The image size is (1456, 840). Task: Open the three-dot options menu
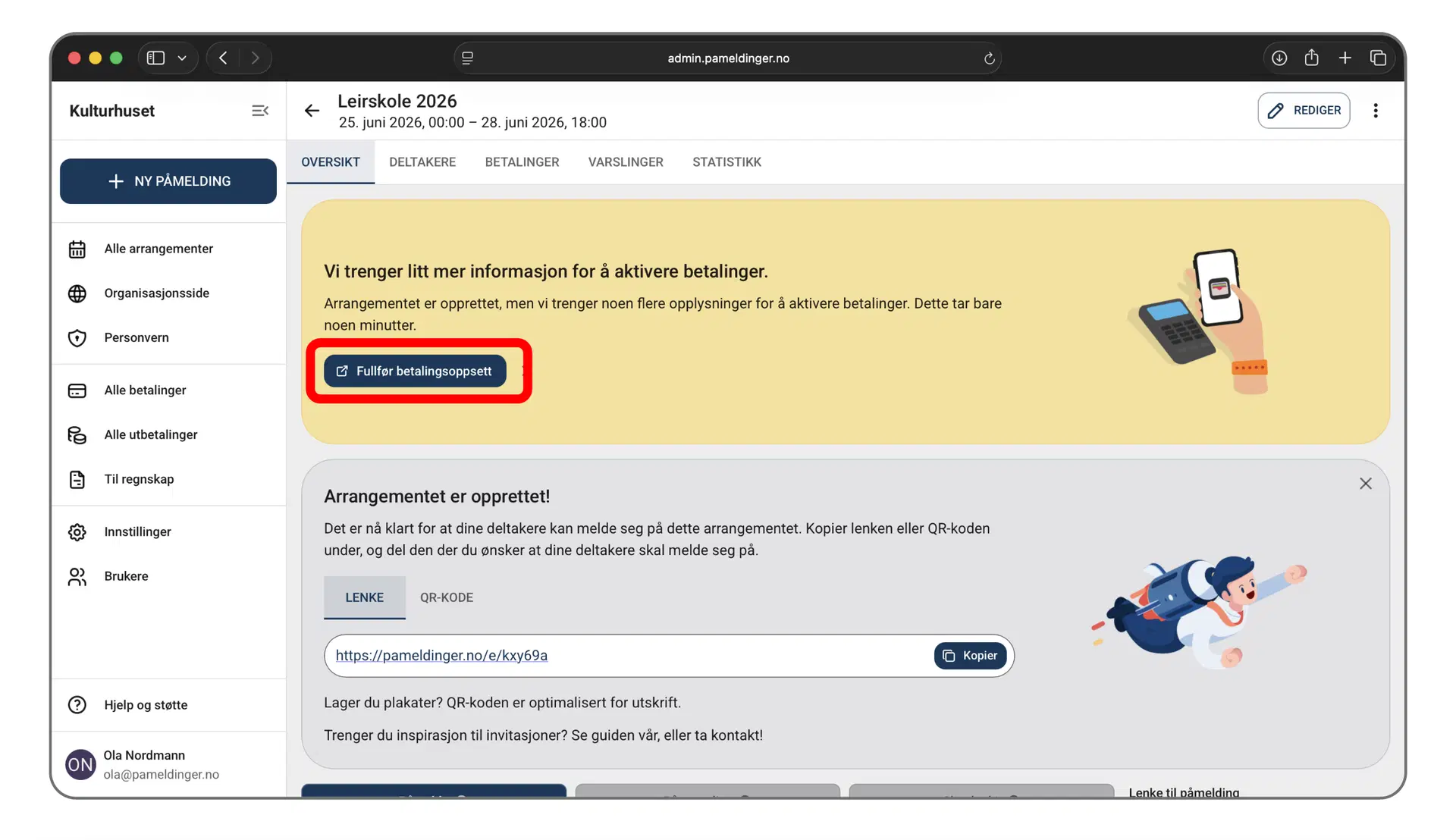[1376, 110]
